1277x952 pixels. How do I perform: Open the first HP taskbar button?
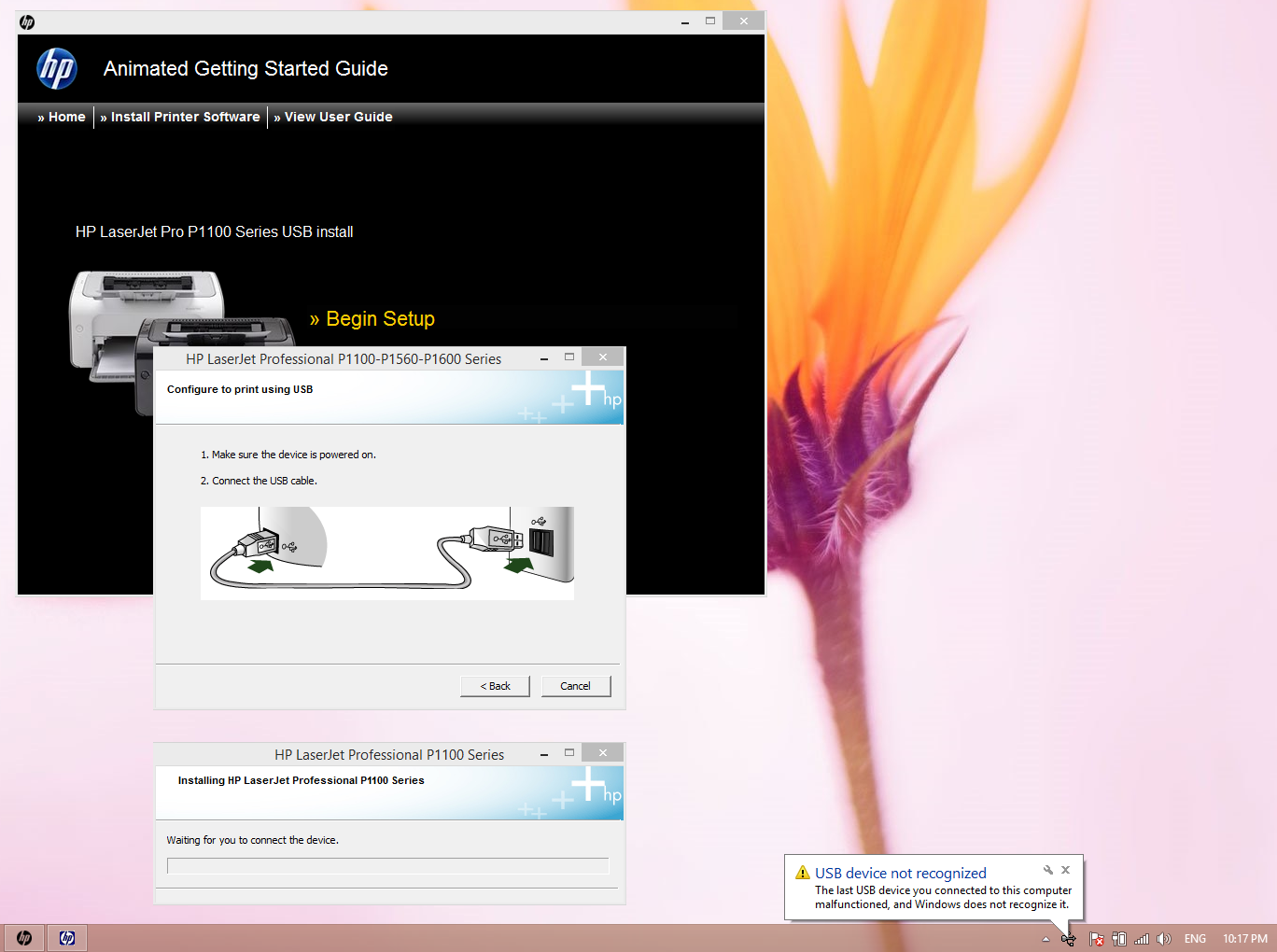pos(25,938)
